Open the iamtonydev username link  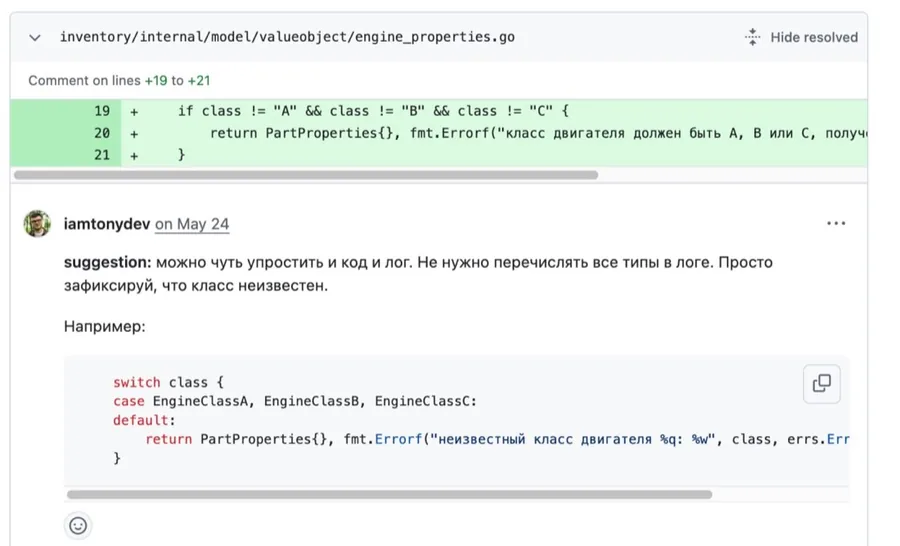coord(107,224)
